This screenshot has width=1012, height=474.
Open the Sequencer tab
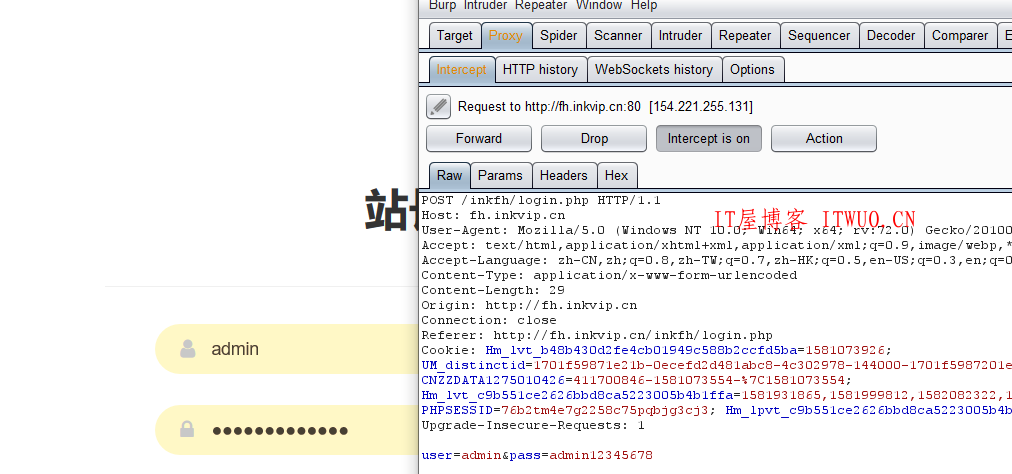(820, 36)
